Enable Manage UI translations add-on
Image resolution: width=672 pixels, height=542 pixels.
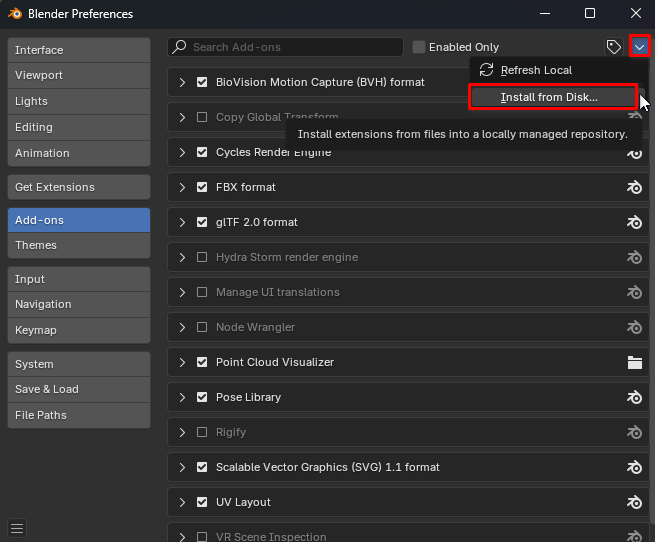click(x=202, y=292)
